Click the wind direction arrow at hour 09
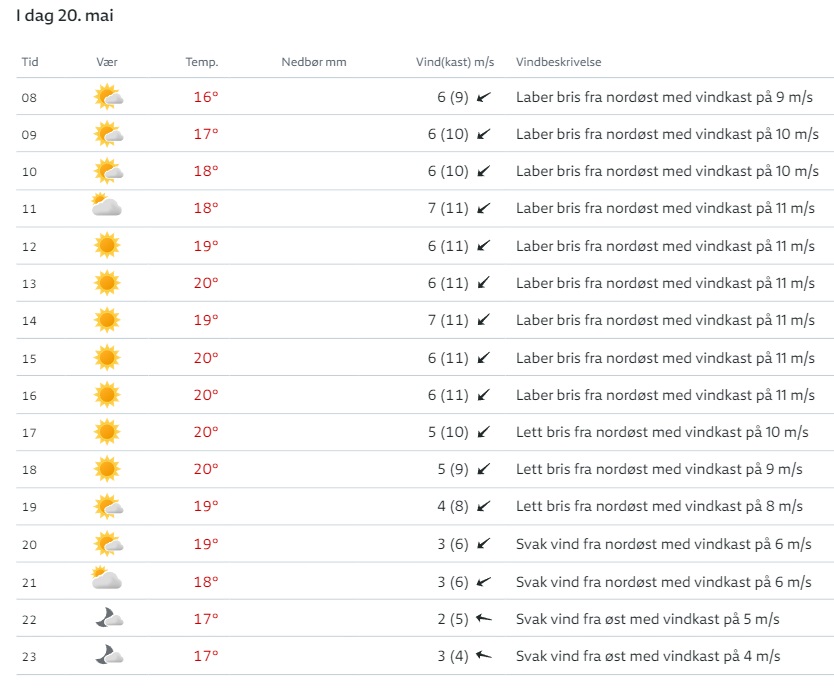This screenshot has height=692, width=834. pos(484,134)
